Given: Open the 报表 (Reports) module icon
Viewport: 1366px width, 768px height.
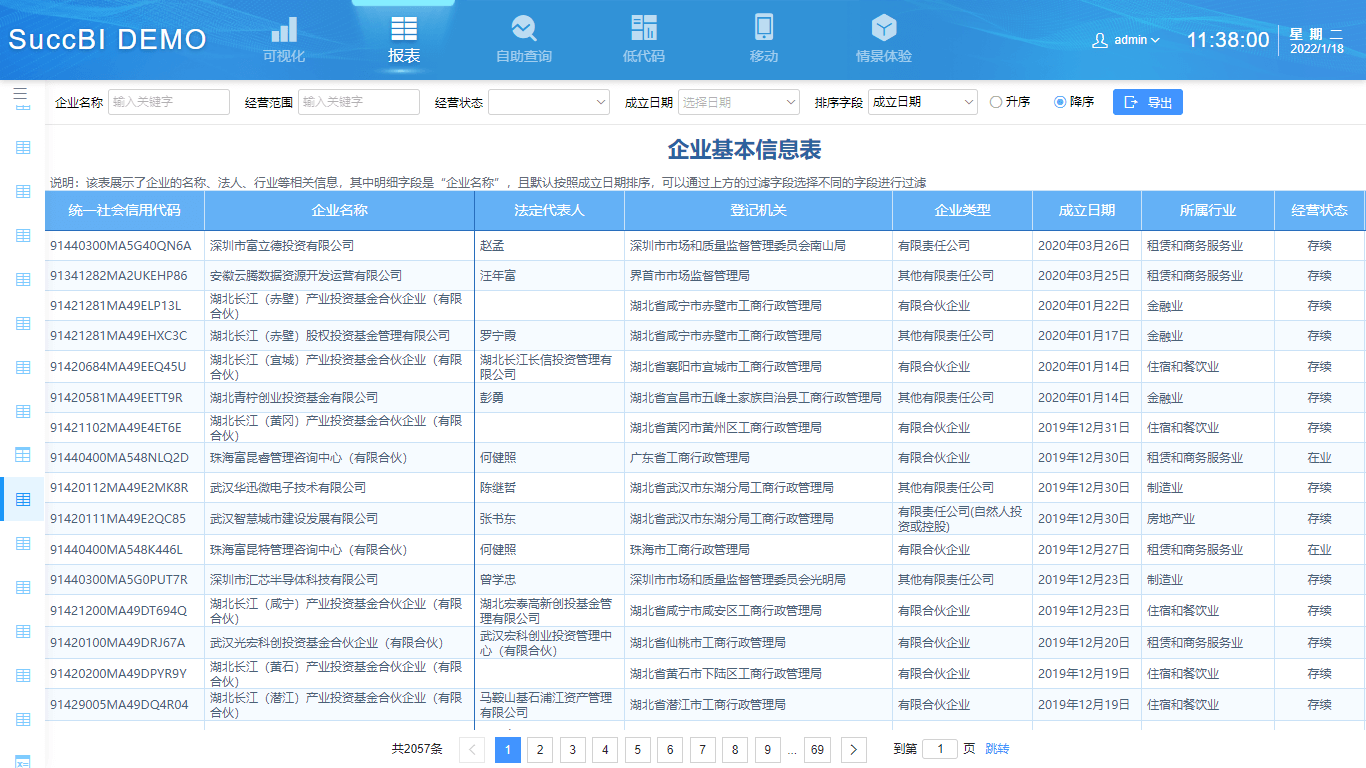Looking at the screenshot, I should tap(403, 30).
